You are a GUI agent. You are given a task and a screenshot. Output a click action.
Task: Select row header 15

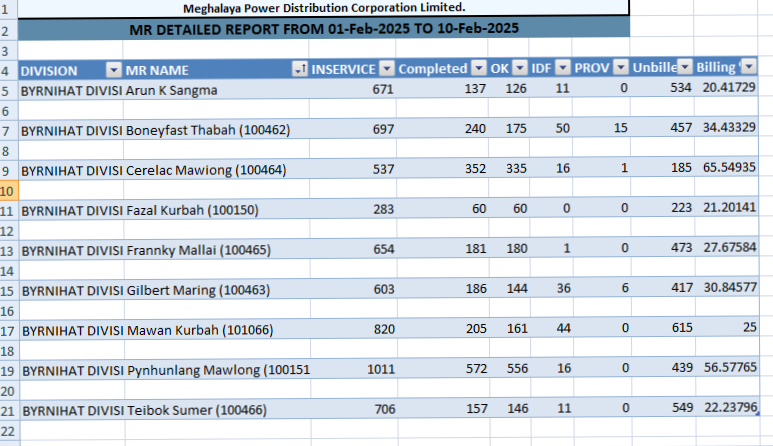click(9, 291)
